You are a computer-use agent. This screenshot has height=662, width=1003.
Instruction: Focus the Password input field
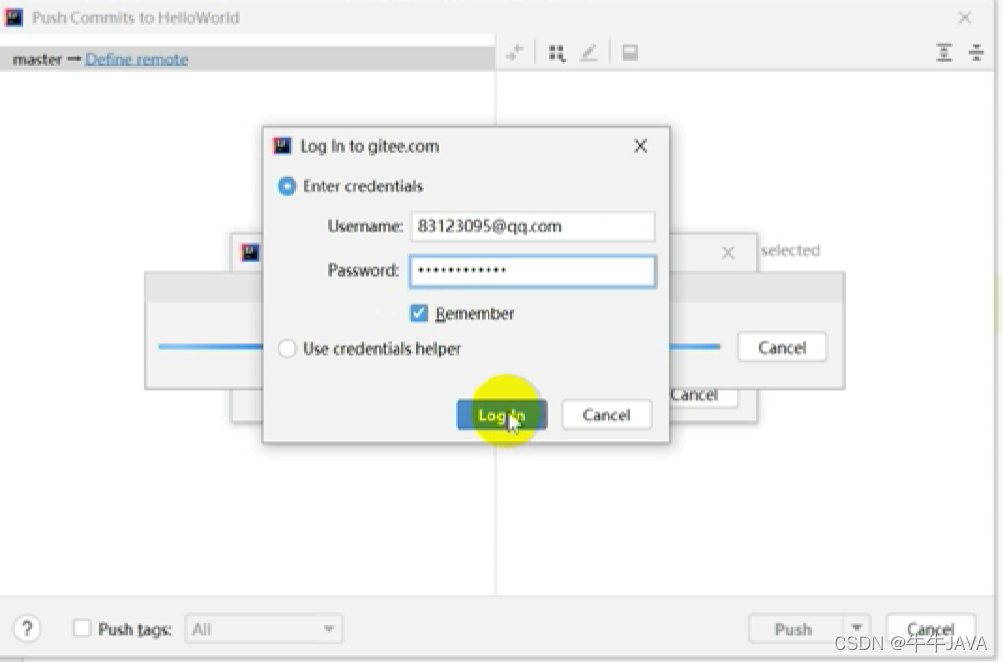click(533, 271)
